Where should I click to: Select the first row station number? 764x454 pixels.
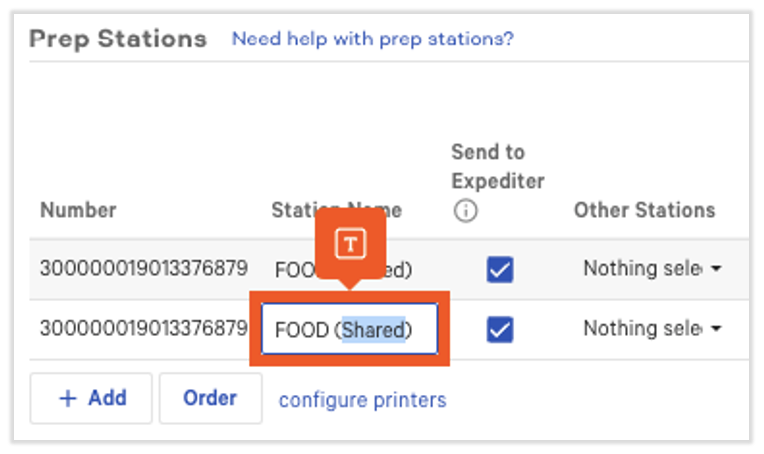click(143, 268)
